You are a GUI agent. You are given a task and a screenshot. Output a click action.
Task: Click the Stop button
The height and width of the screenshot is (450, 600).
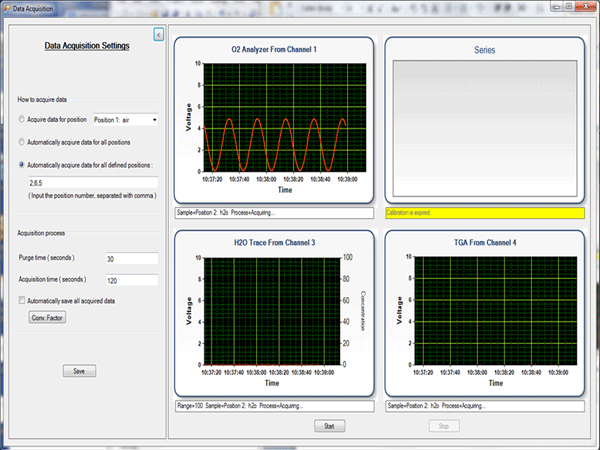click(444, 426)
